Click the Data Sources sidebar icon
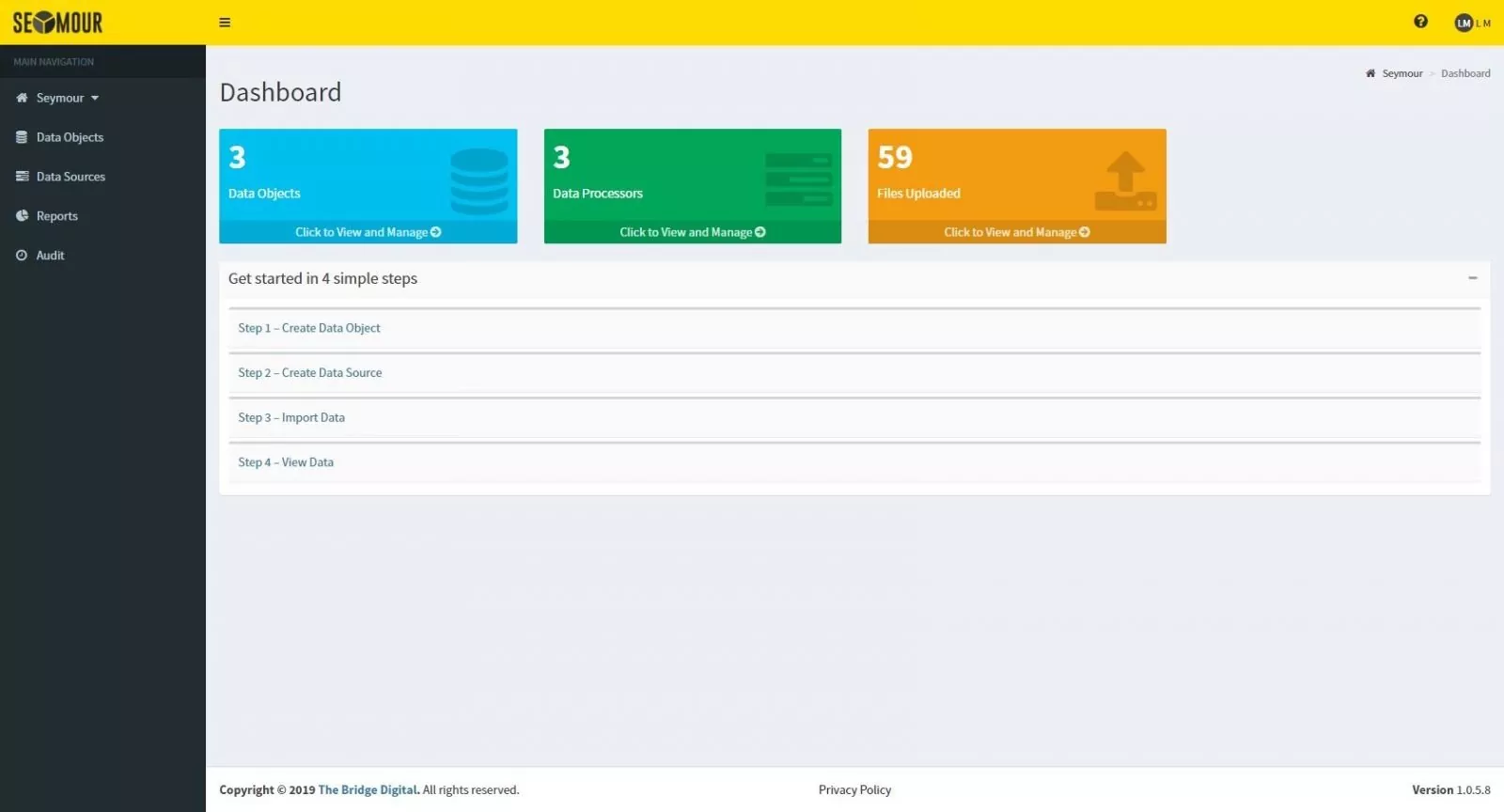This screenshot has height=812, width=1504. click(x=22, y=177)
